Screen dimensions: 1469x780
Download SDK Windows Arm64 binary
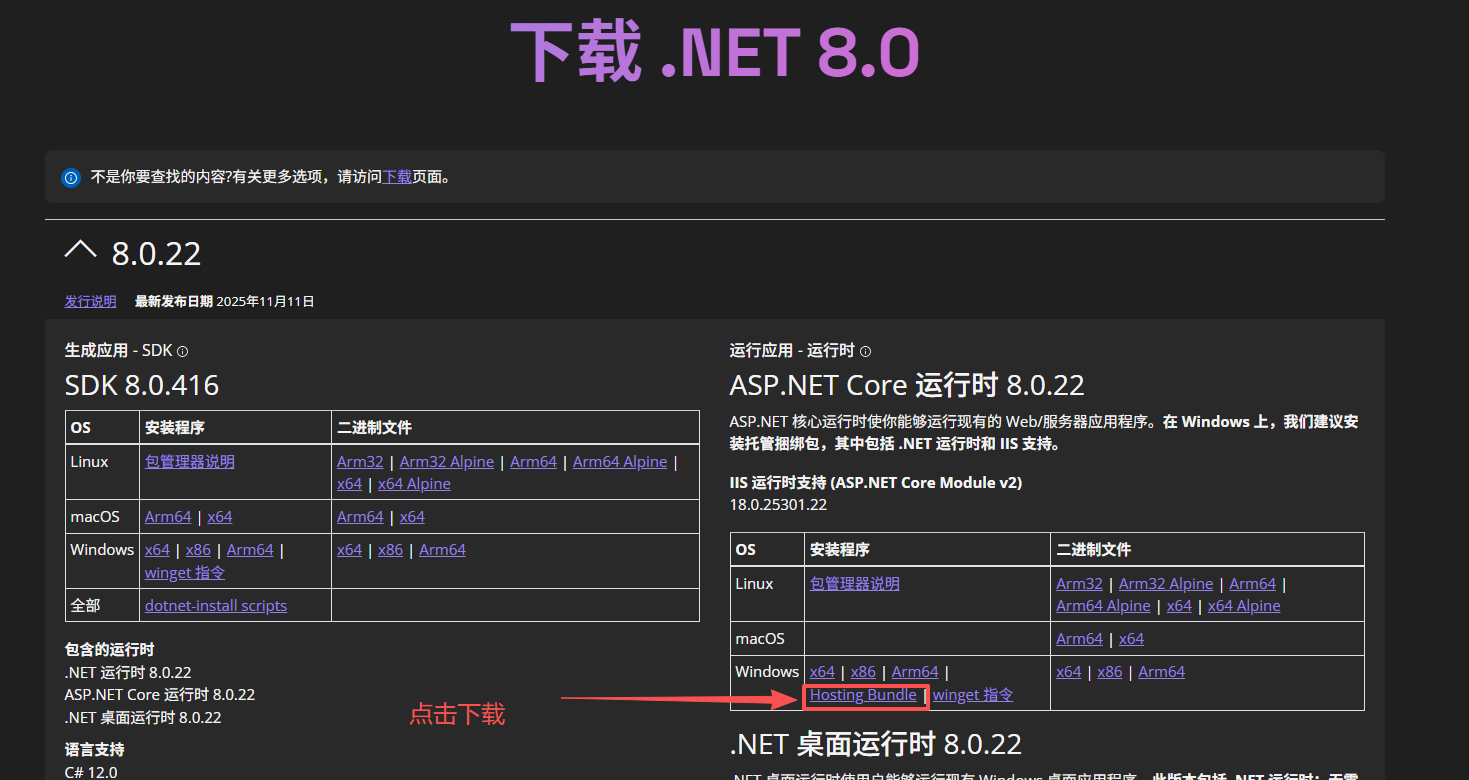pos(442,550)
